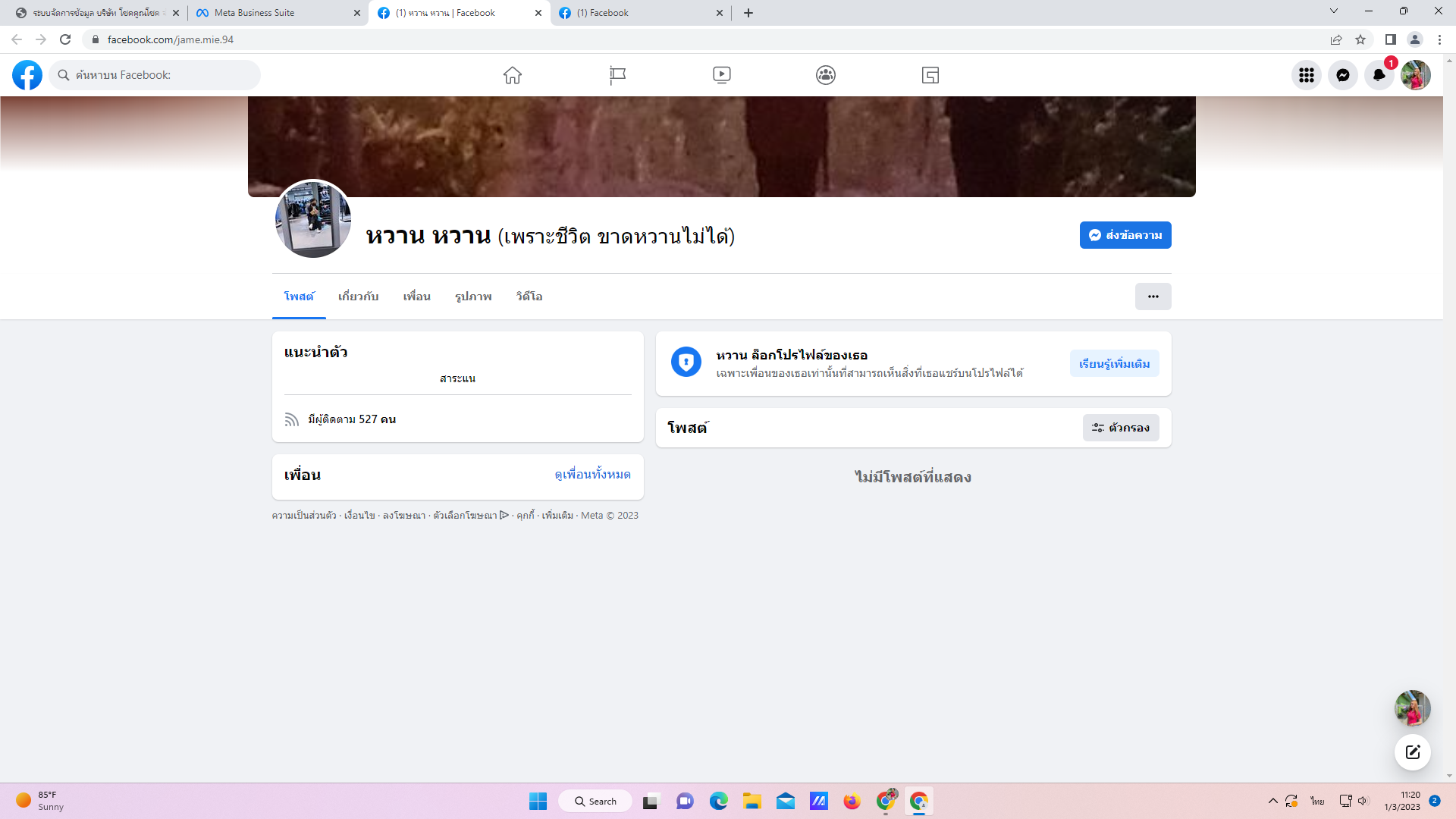Screen dimensions: 1456x819
Task: Expand the Chrome tab search chevron
Action: coord(1333,11)
